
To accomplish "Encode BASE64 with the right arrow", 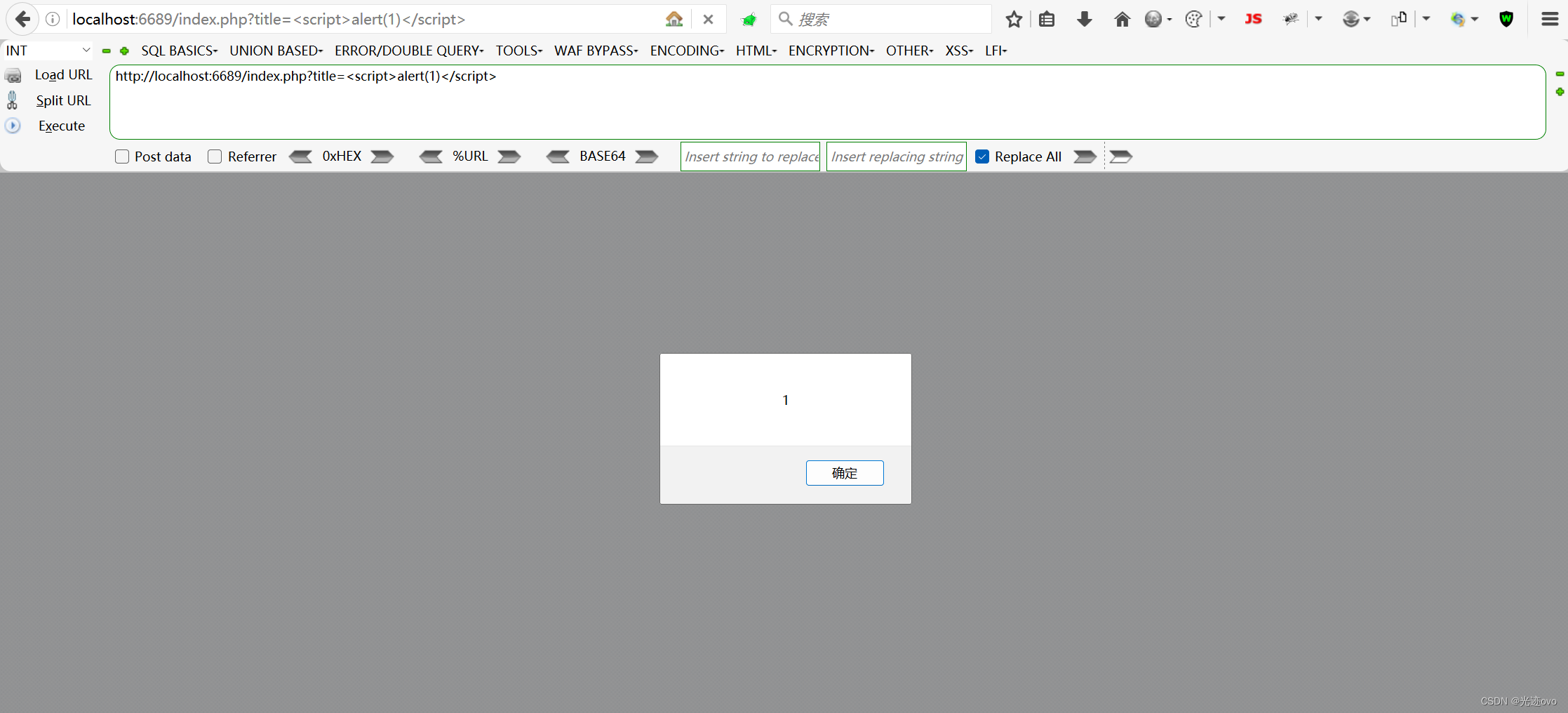I will pyautogui.click(x=647, y=156).
